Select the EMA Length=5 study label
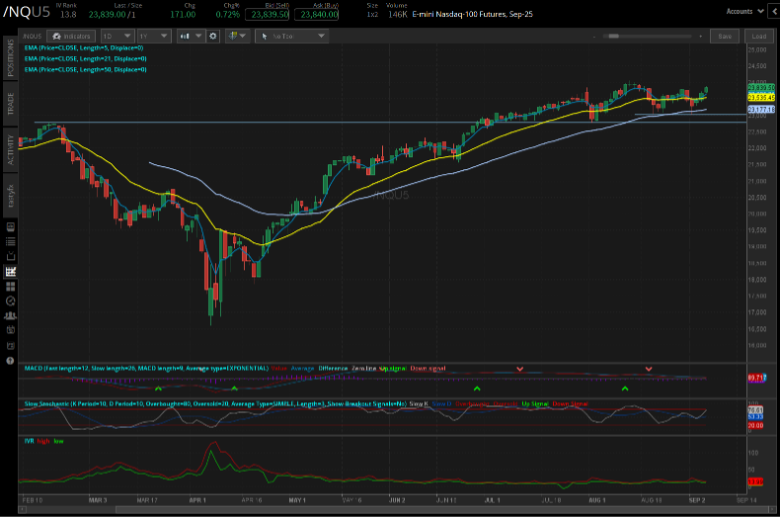Viewport: 780px width, 518px height. (x=84, y=48)
